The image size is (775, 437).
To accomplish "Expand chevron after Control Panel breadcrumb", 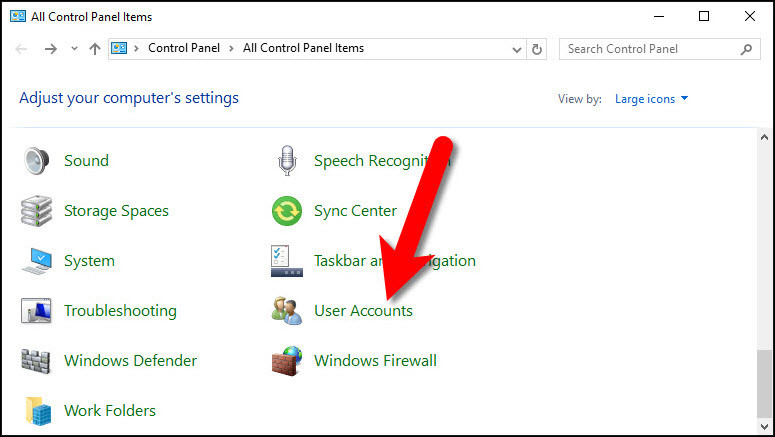I will point(231,48).
